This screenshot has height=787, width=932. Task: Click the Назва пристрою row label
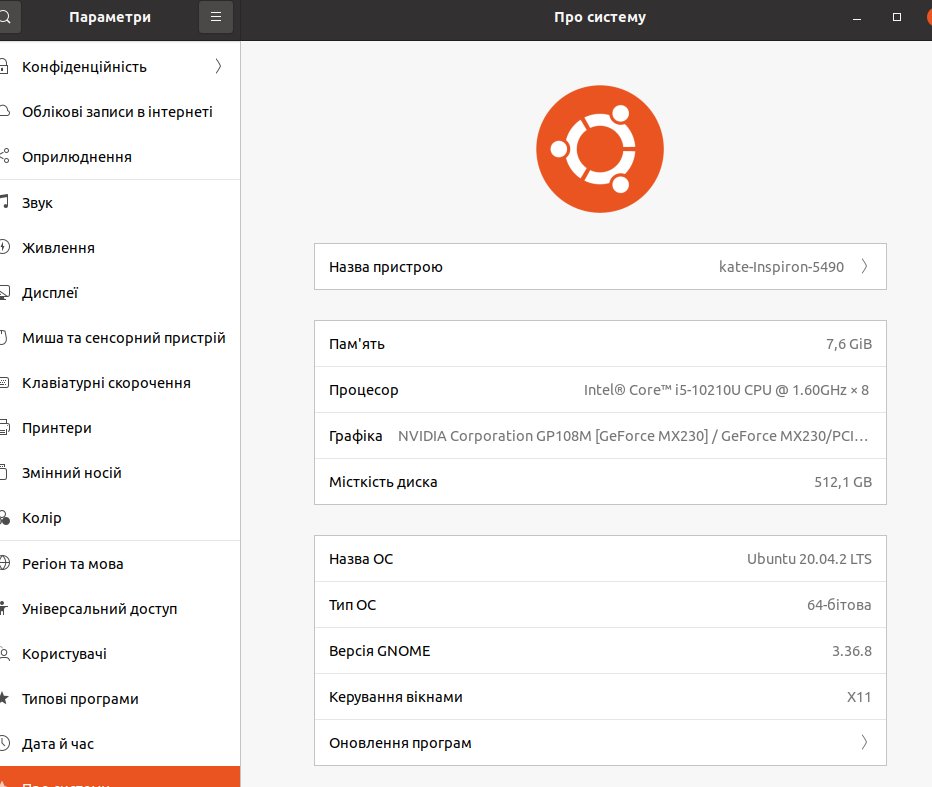pyautogui.click(x=386, y=267)
